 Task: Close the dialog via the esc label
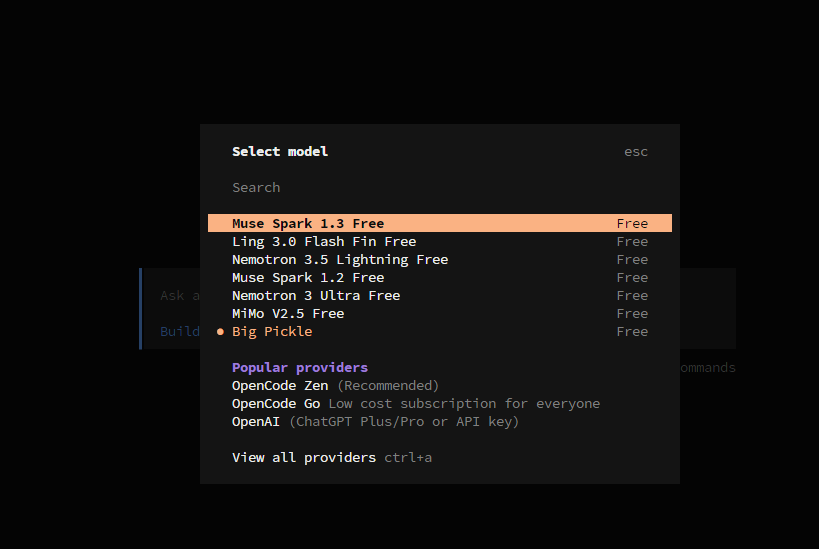[x=636, y=151]
